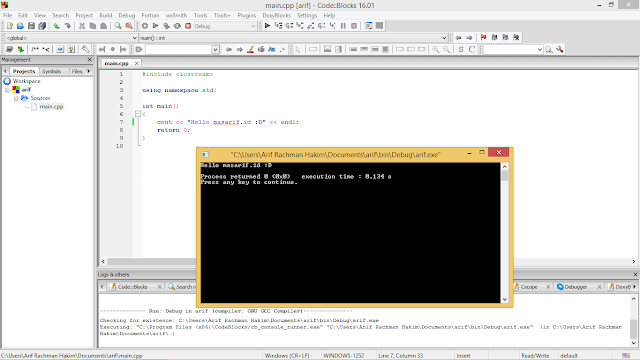Abort the build with red stop icon
640x360 pixels.
click(x=188, y=26)
